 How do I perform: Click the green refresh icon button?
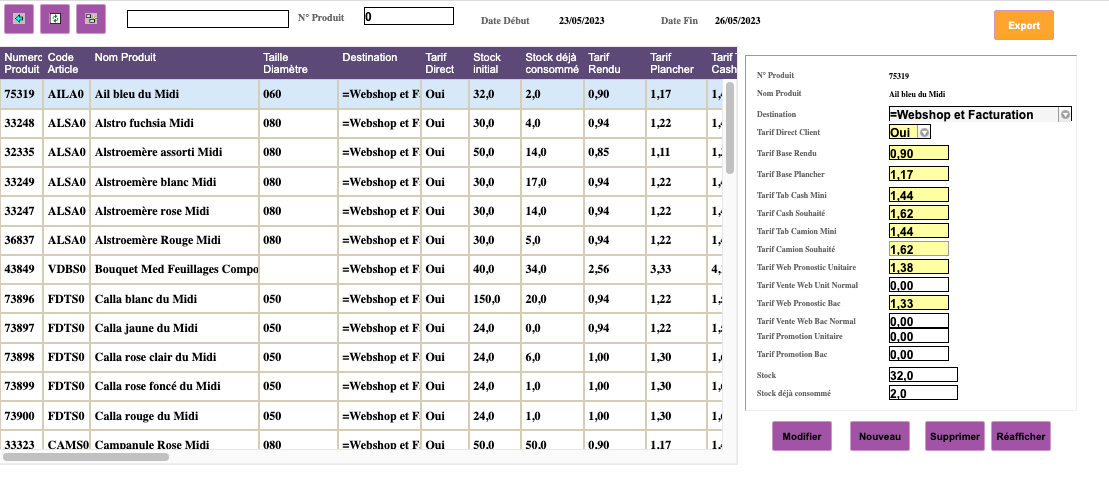(x=55, y=18)
